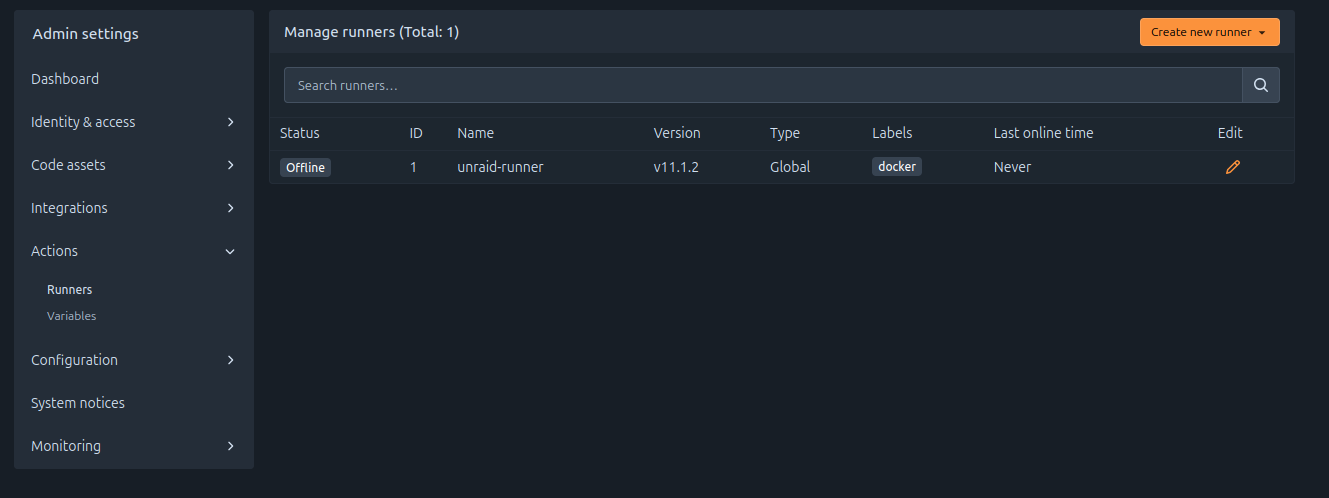The image size is (1329, 498).
Task: Click the pencil edit icon for unraid-runner
Action: coord(1232,167)
